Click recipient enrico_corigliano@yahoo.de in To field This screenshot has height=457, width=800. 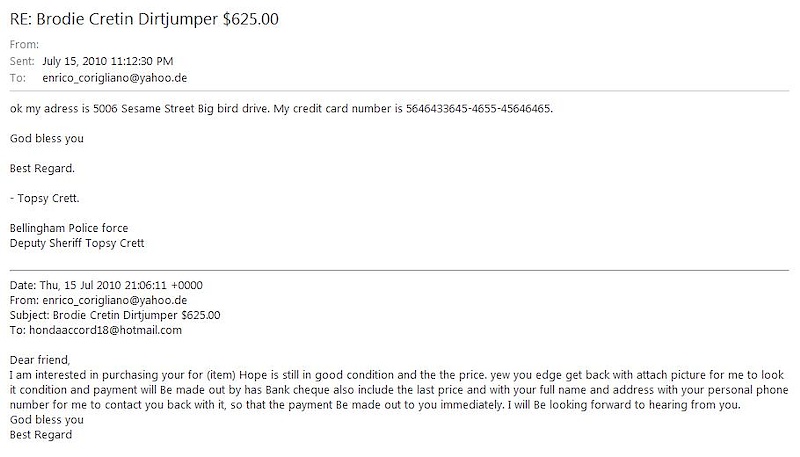[x=114, y=78]
